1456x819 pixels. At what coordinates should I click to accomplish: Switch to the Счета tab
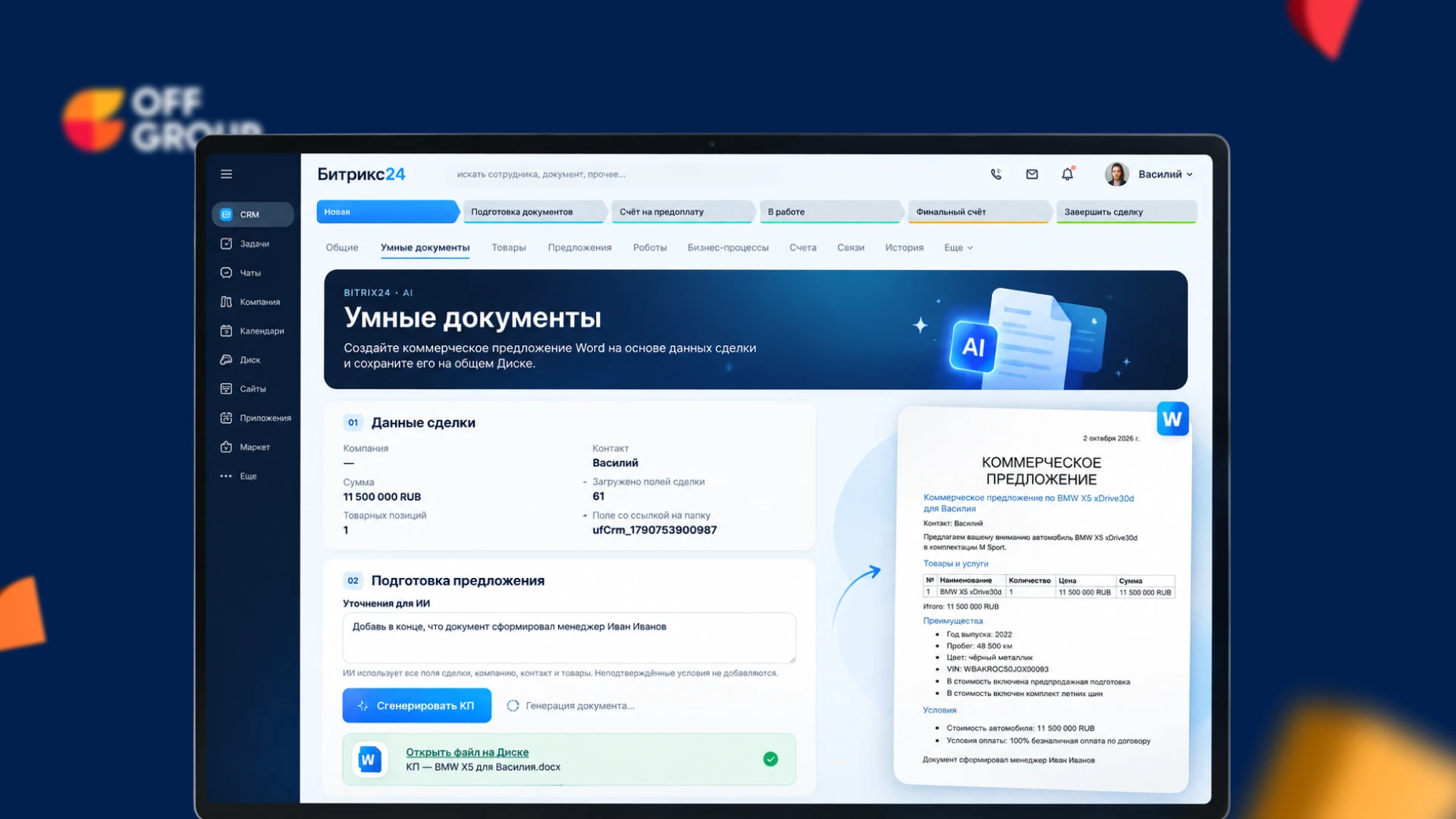802,248
